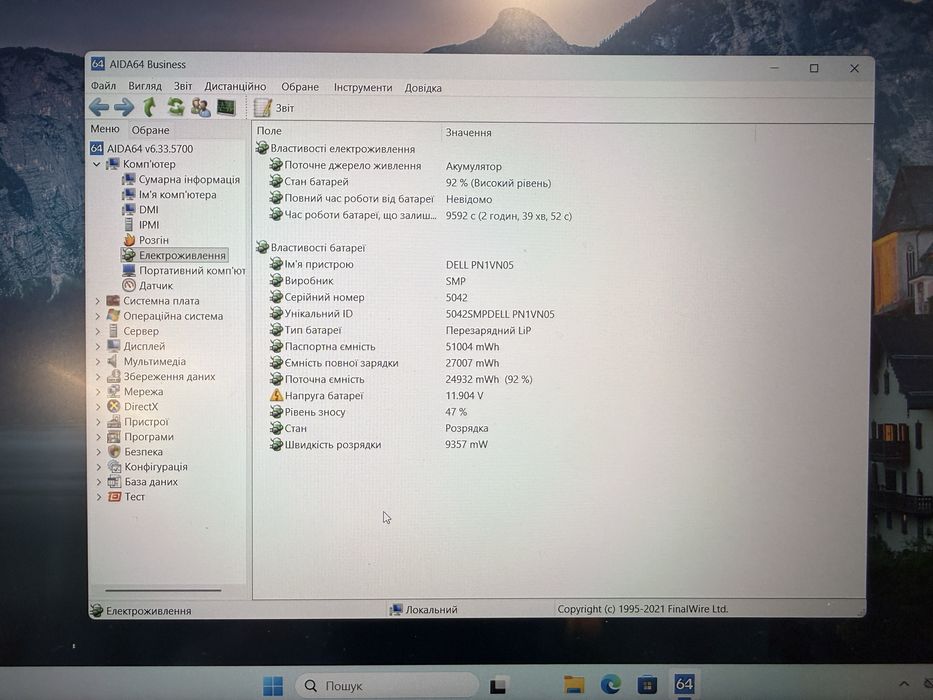933x700 pixels.
Task: Open the Файл menu
Action: pyautogui.click(x=103, y=86)
